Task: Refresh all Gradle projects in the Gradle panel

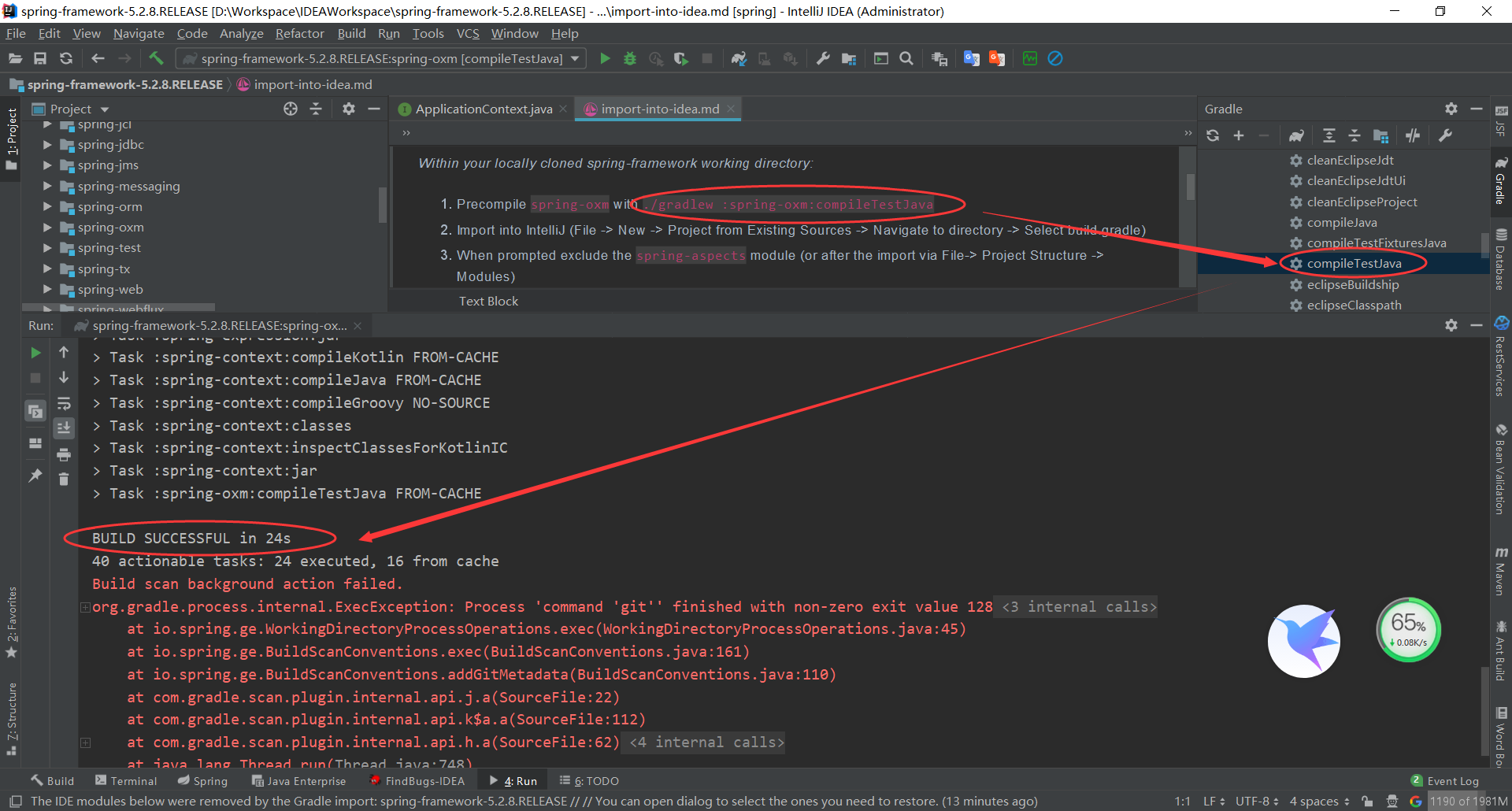Action: click(1213, 135)
